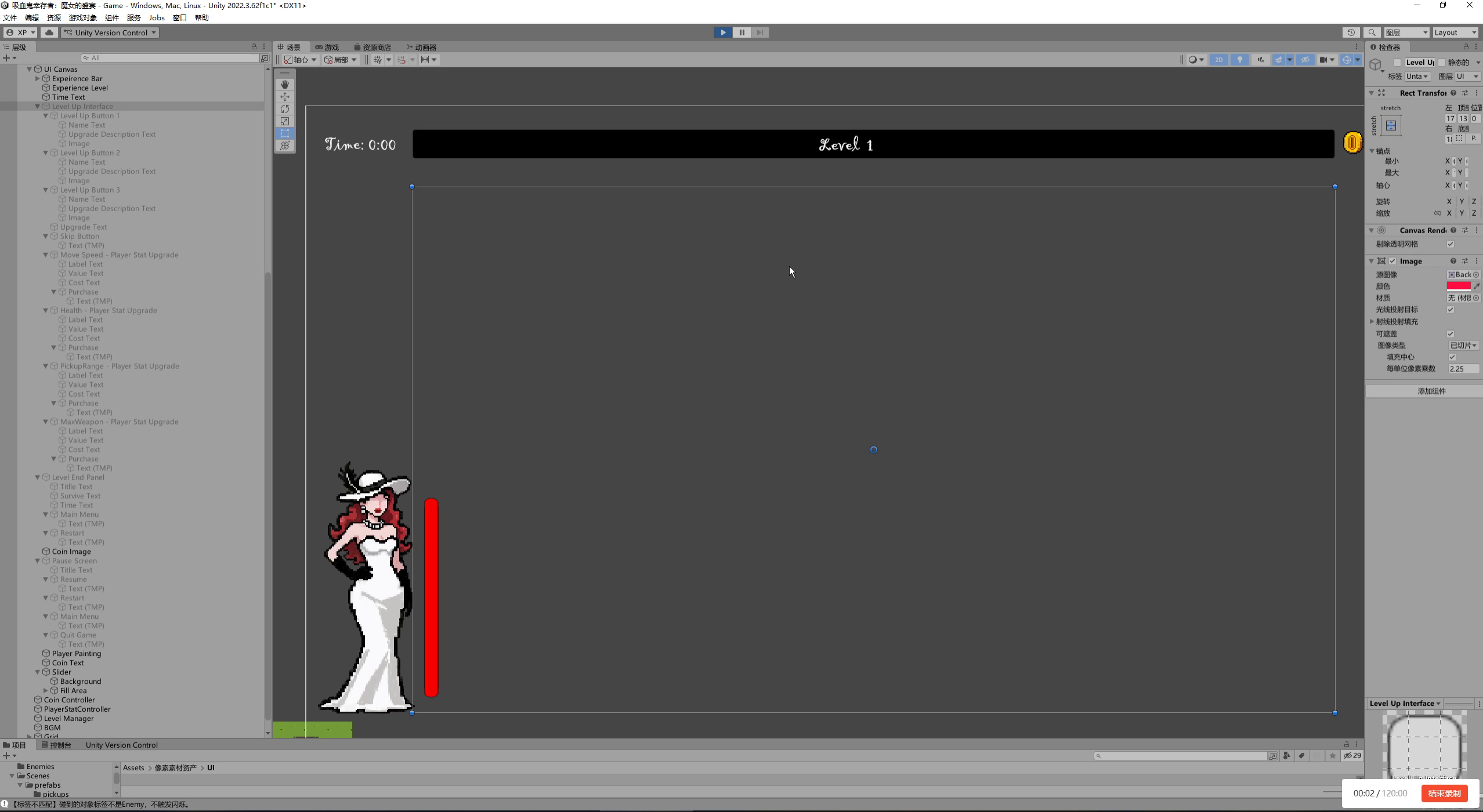Viewport: 1483px width, 812px height.
Task: Collapse Level Up Interface in hierarchy
Action: 38,107
